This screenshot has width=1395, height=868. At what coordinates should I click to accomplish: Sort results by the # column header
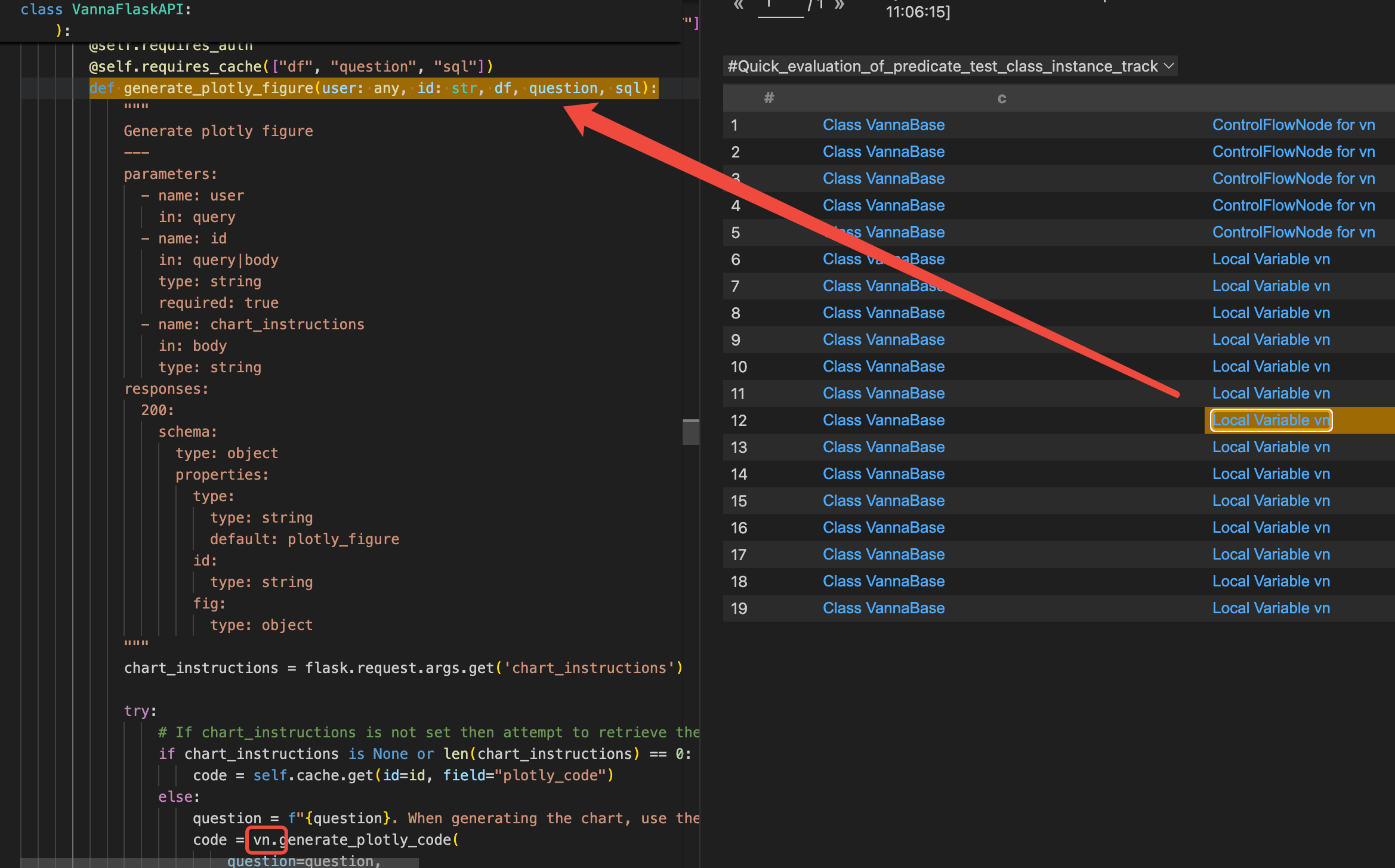[769, 98]
